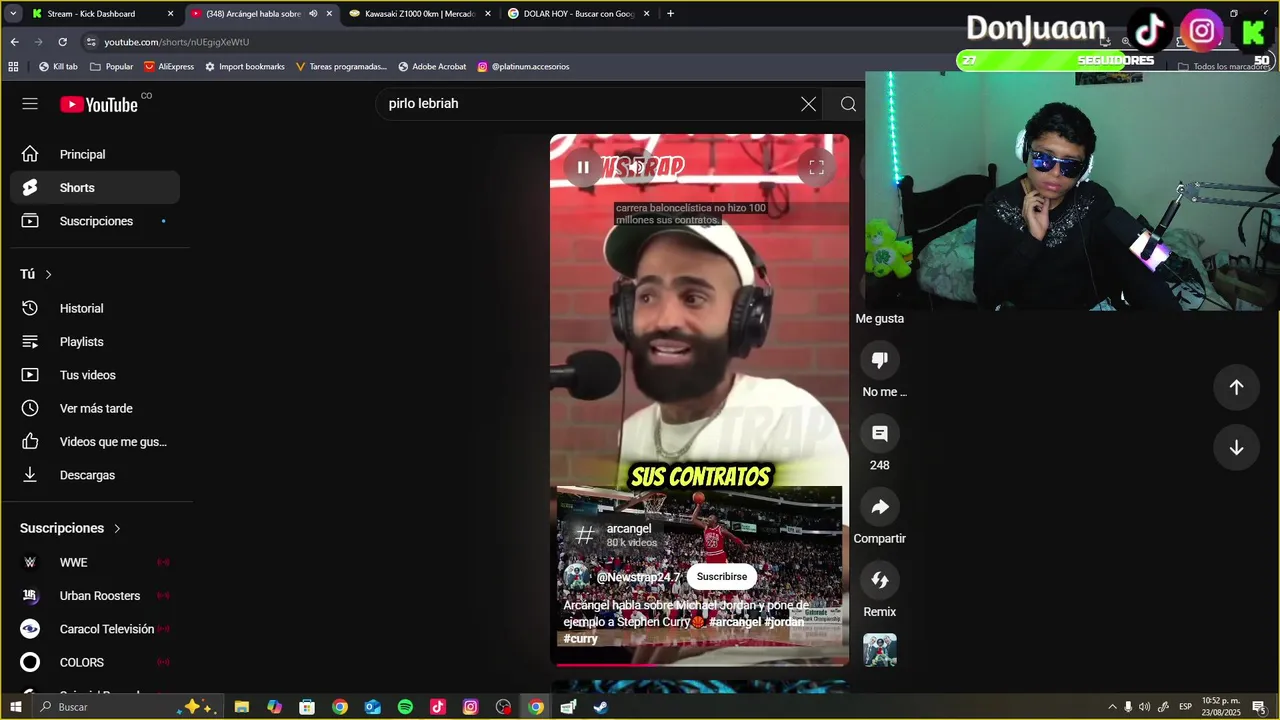Open Suscripciones in the sidebar

[95, 221]
